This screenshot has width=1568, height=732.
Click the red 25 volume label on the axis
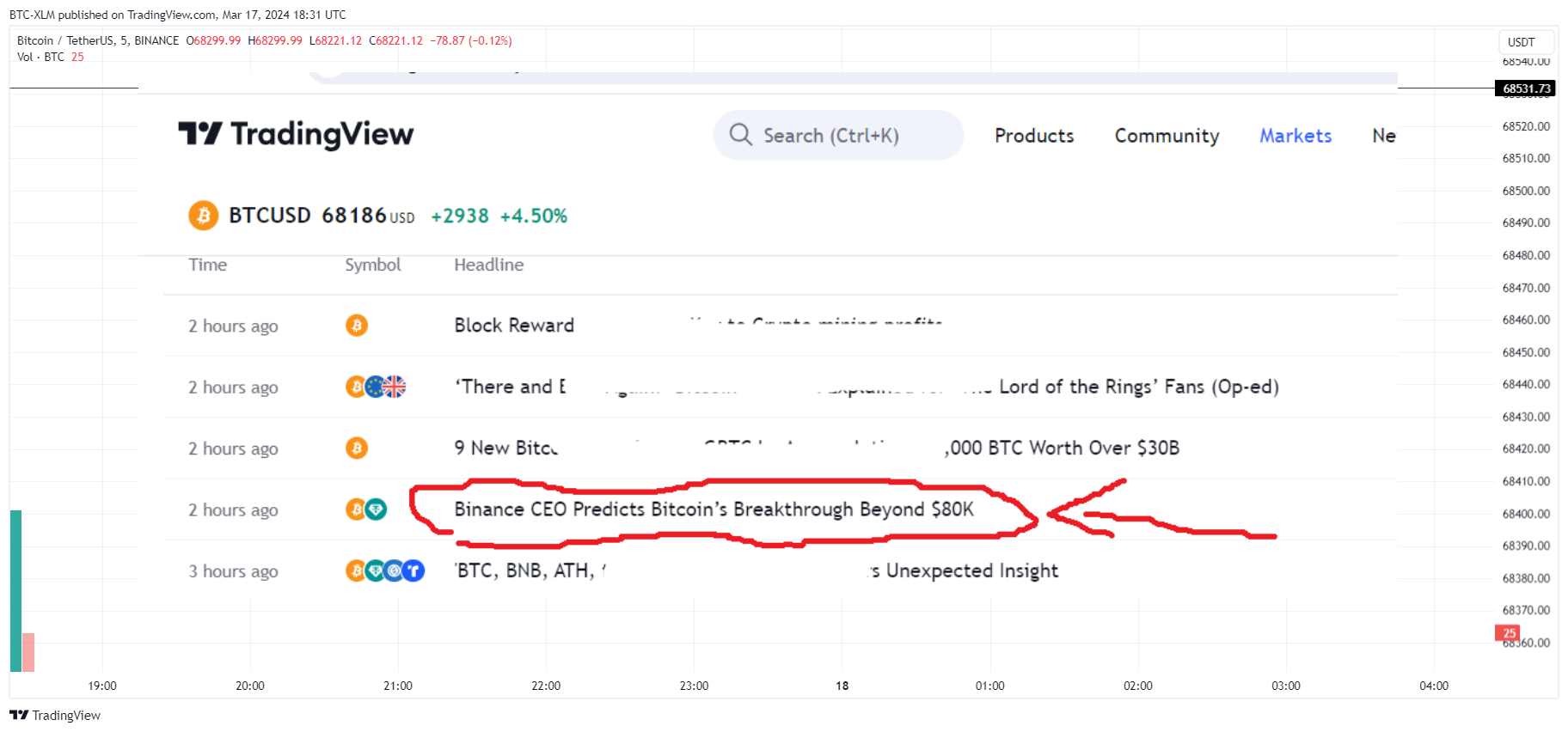(x=1508, y=633)
